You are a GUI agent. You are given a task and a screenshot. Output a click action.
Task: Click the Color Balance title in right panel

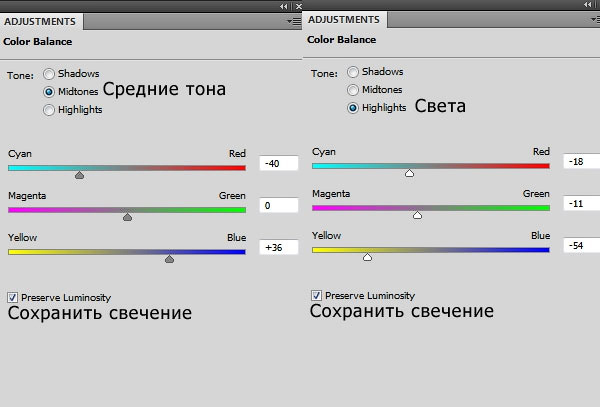(x=341, y=39)
